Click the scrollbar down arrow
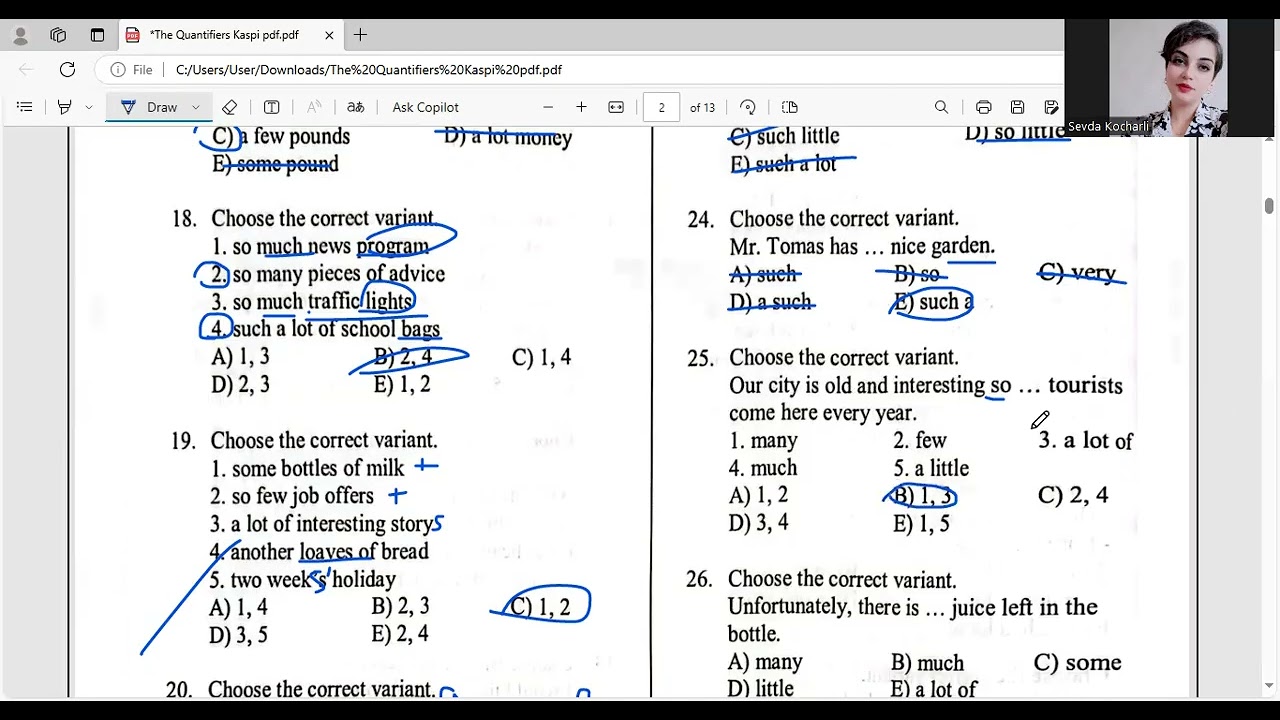This screenshot has width=1280, height=720. click(x=1269, y=686)
